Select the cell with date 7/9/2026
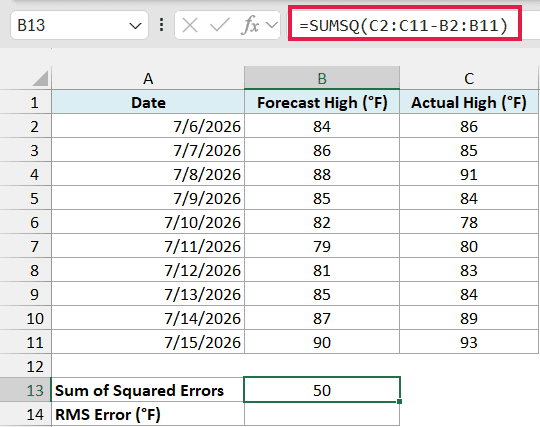This screenshot has width=540, height=427. 148,198
